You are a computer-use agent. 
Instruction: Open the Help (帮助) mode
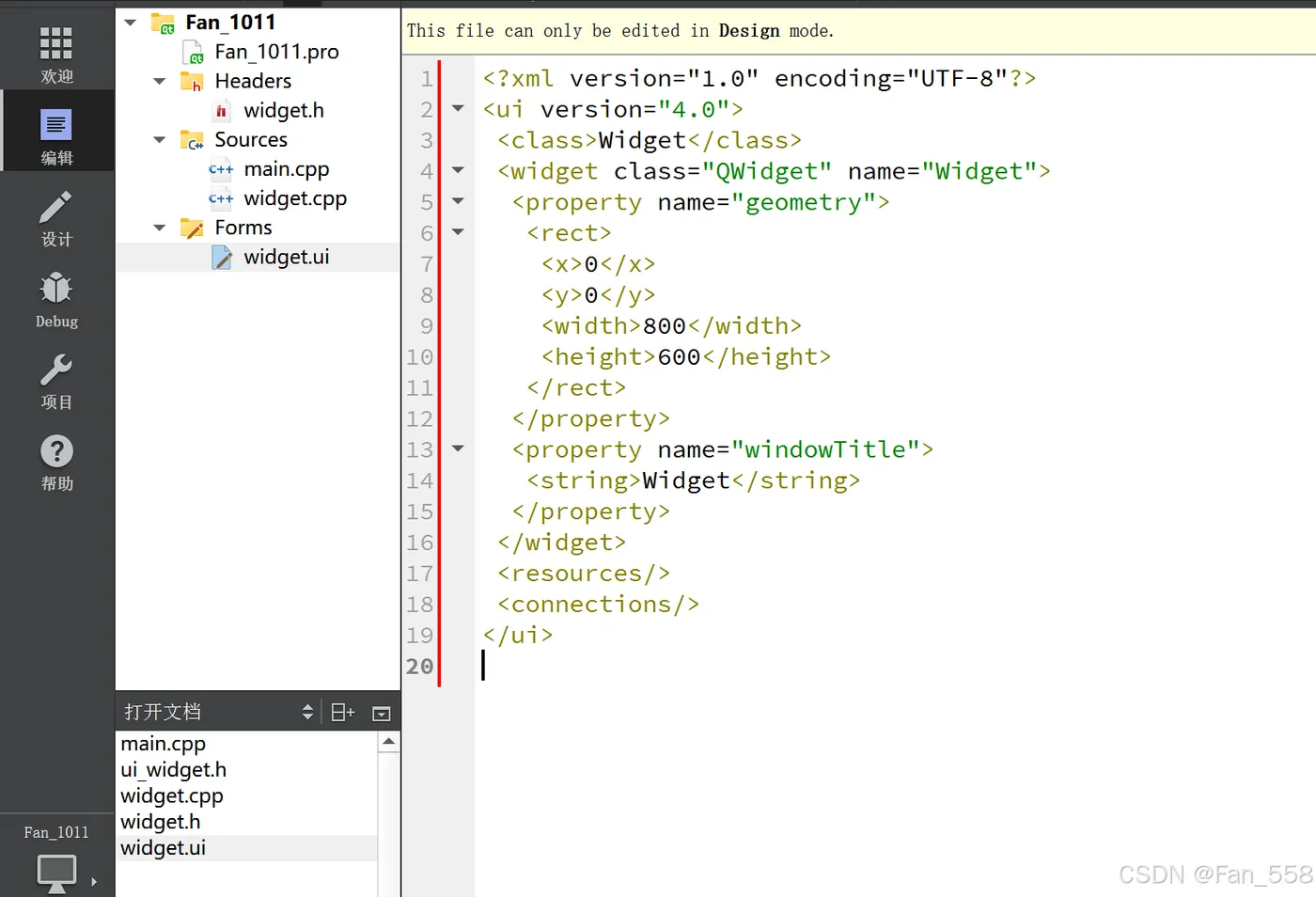point(56,462)
